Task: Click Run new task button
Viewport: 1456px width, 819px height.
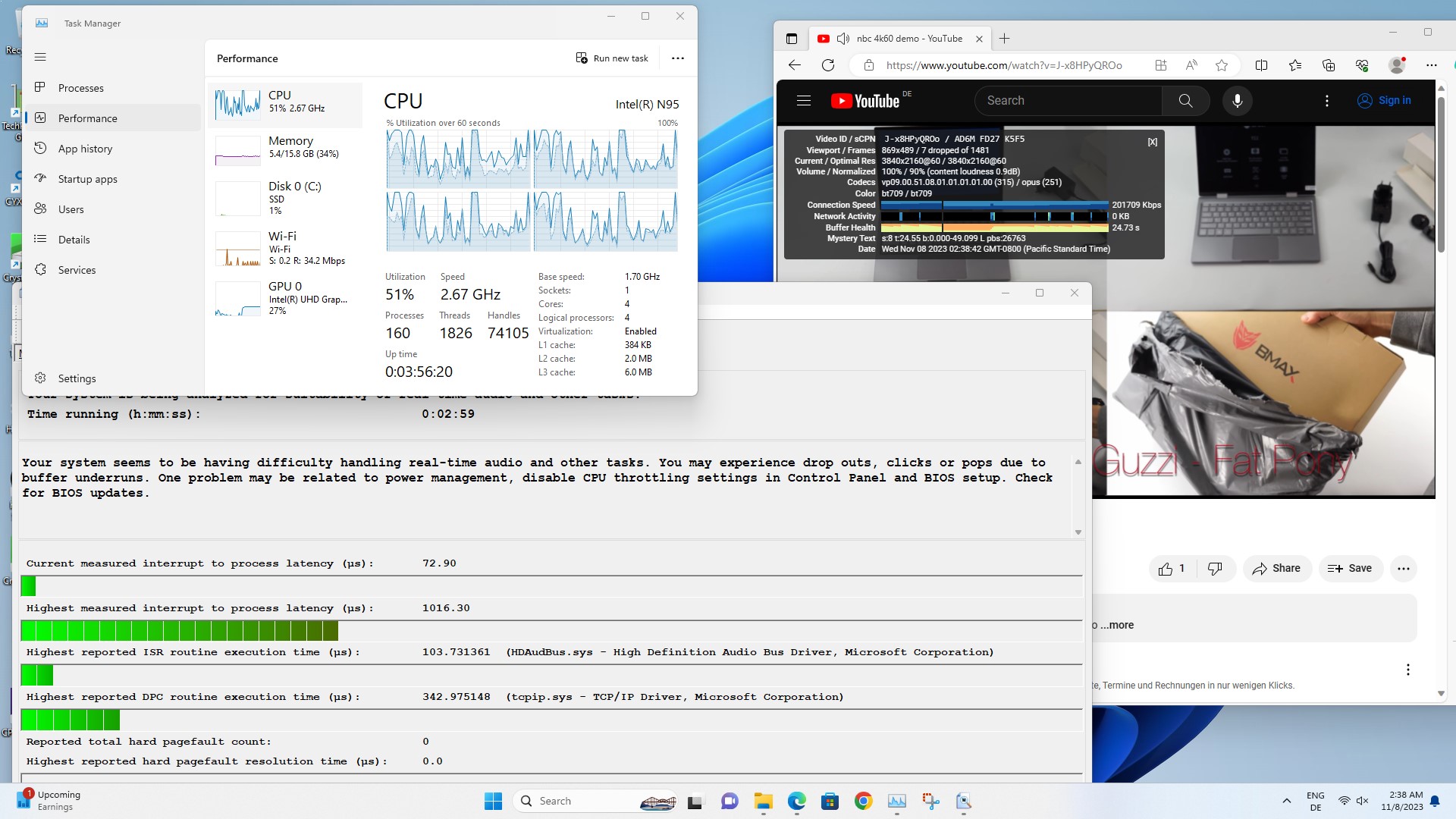Action: (x=612, y=58)
